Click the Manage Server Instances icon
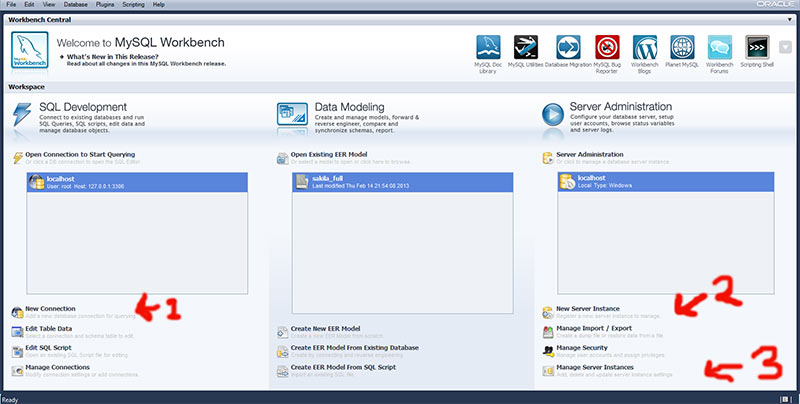Viewport: 800px width, 404px height. pos(548,371)
